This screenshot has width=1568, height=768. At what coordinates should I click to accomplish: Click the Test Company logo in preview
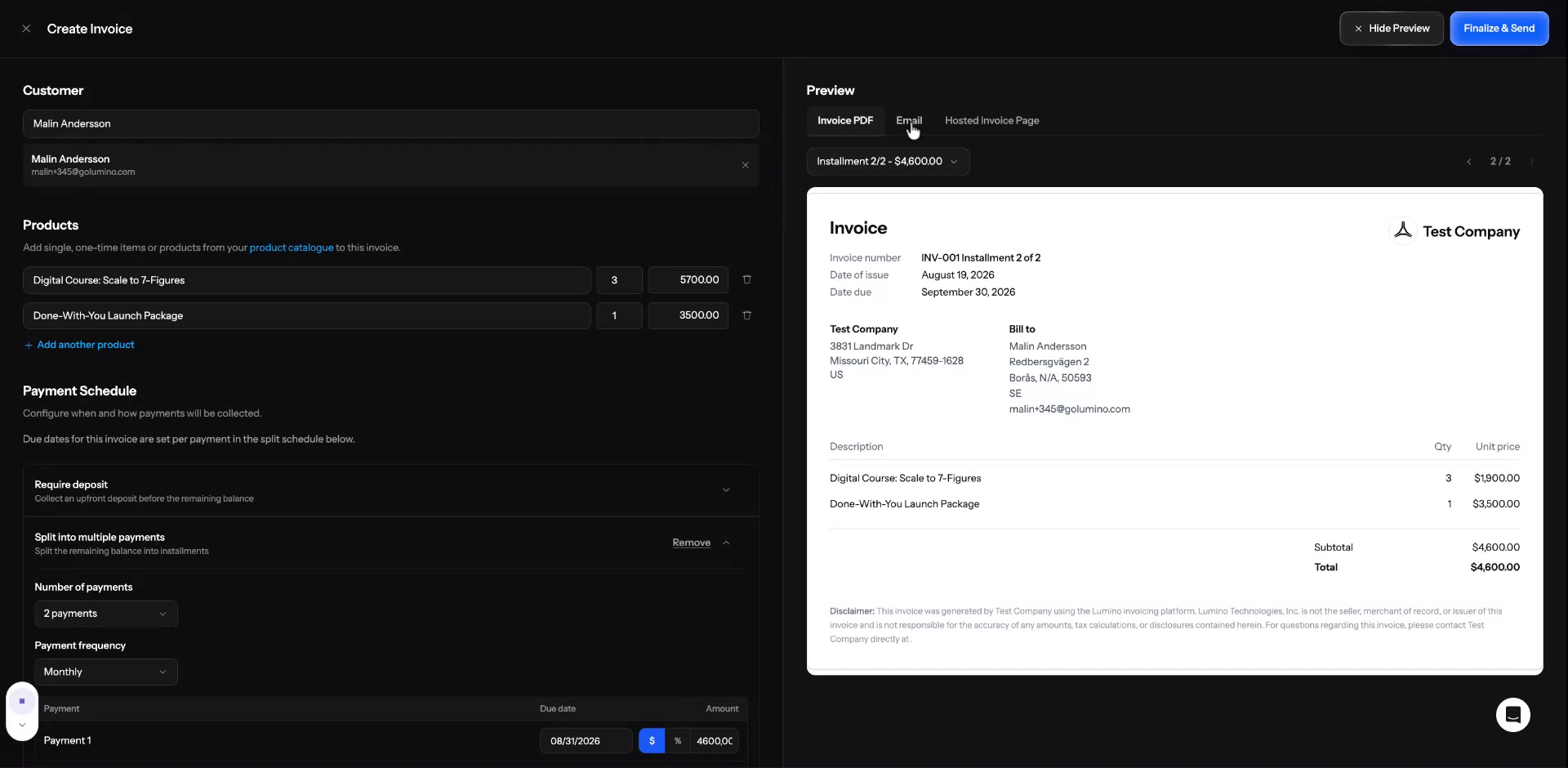pos(1402,231)
